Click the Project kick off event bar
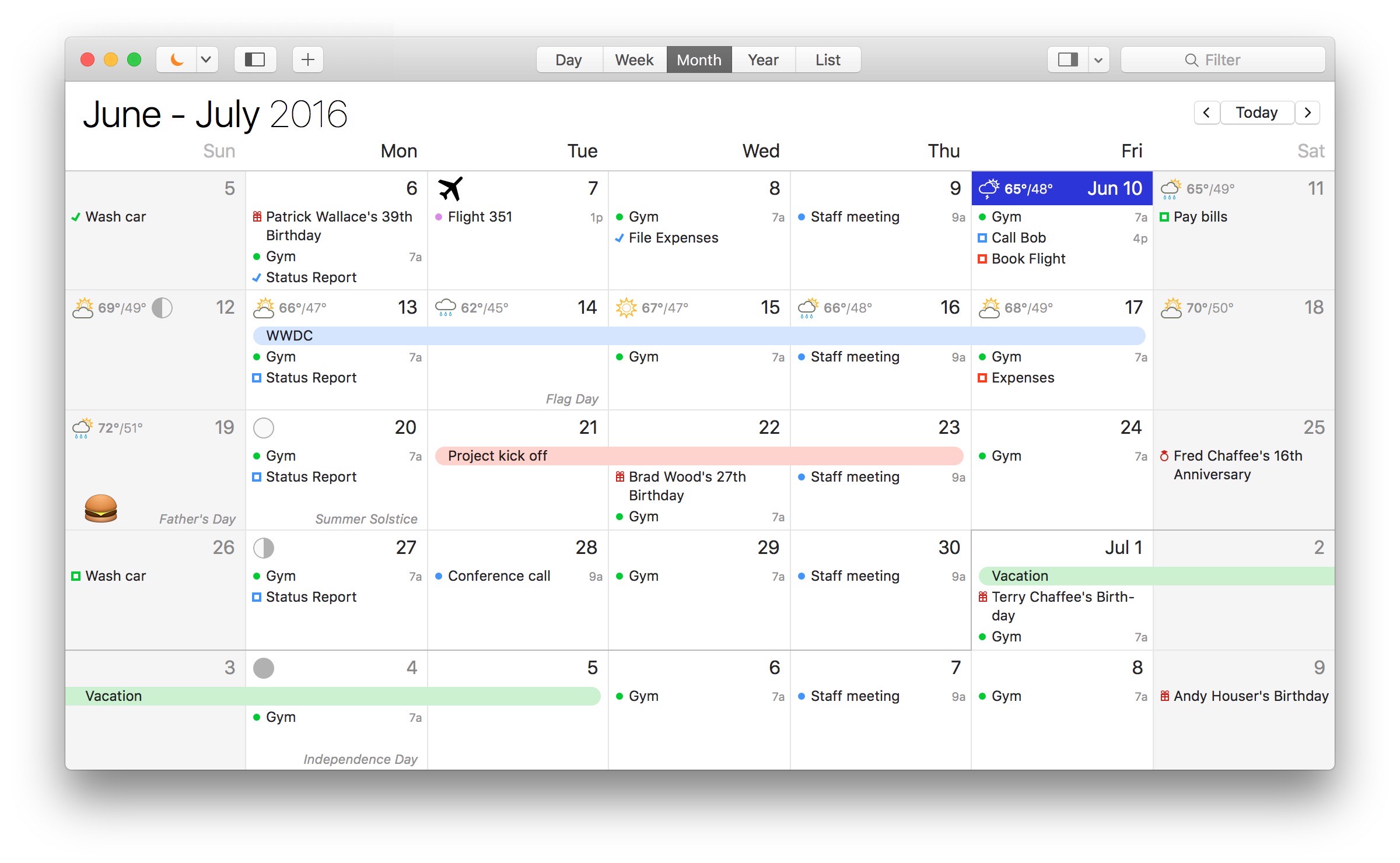The image size is (1400, 863). (x=693, y=455)
